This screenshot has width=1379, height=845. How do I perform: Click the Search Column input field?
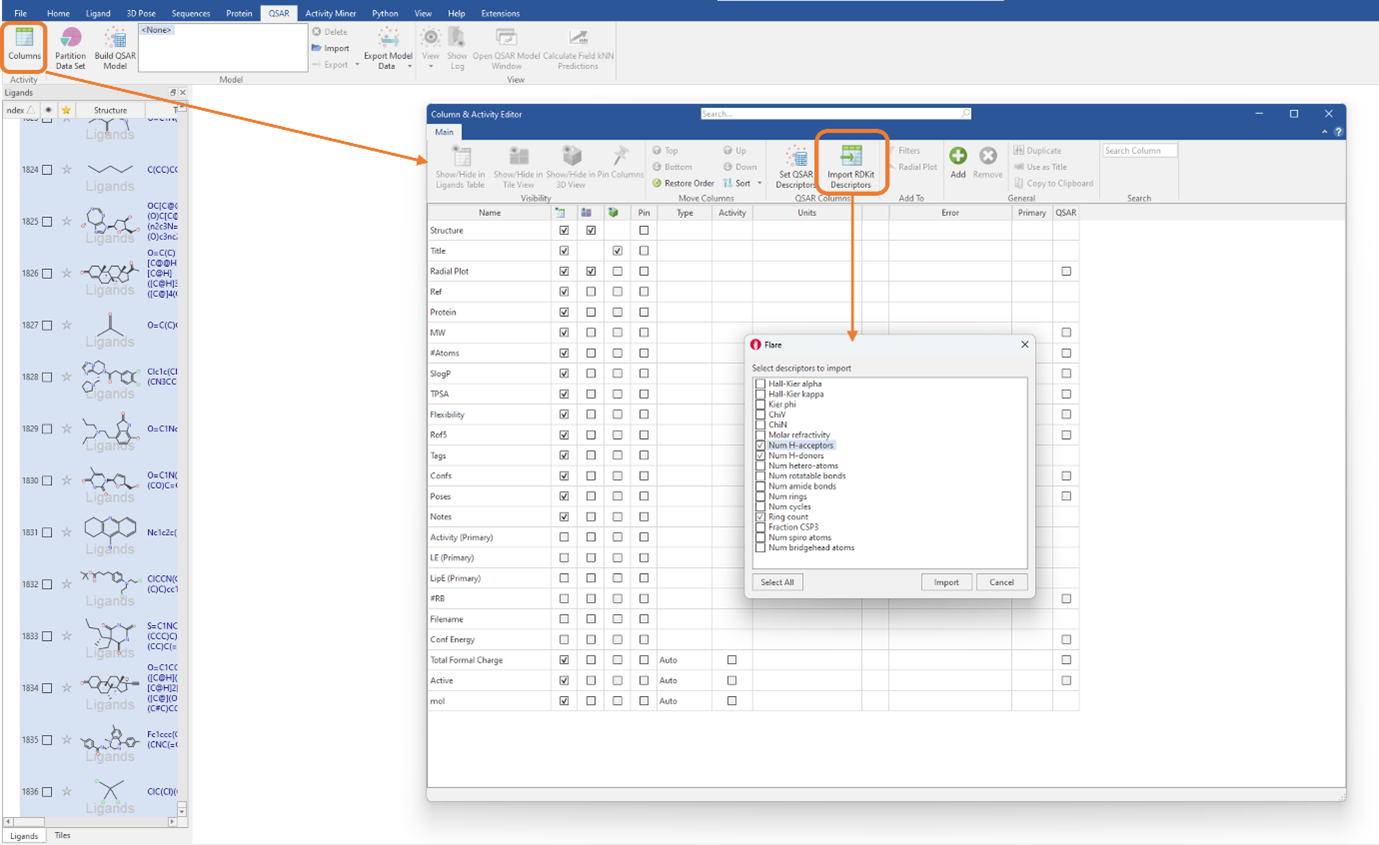click(x=1140, y=151)
